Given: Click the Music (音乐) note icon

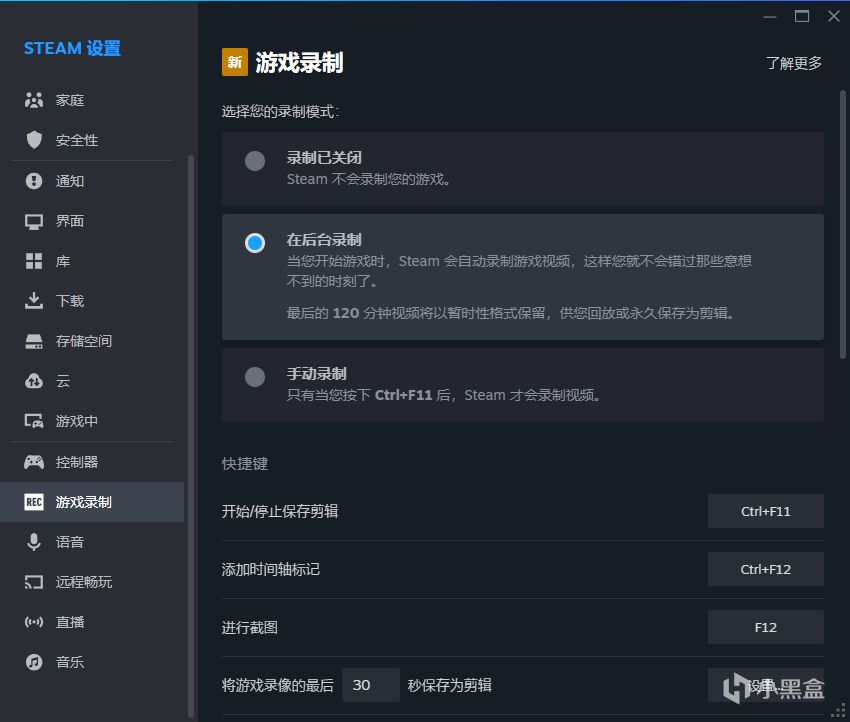Looking at the screenshot, I should coord(34,662).
